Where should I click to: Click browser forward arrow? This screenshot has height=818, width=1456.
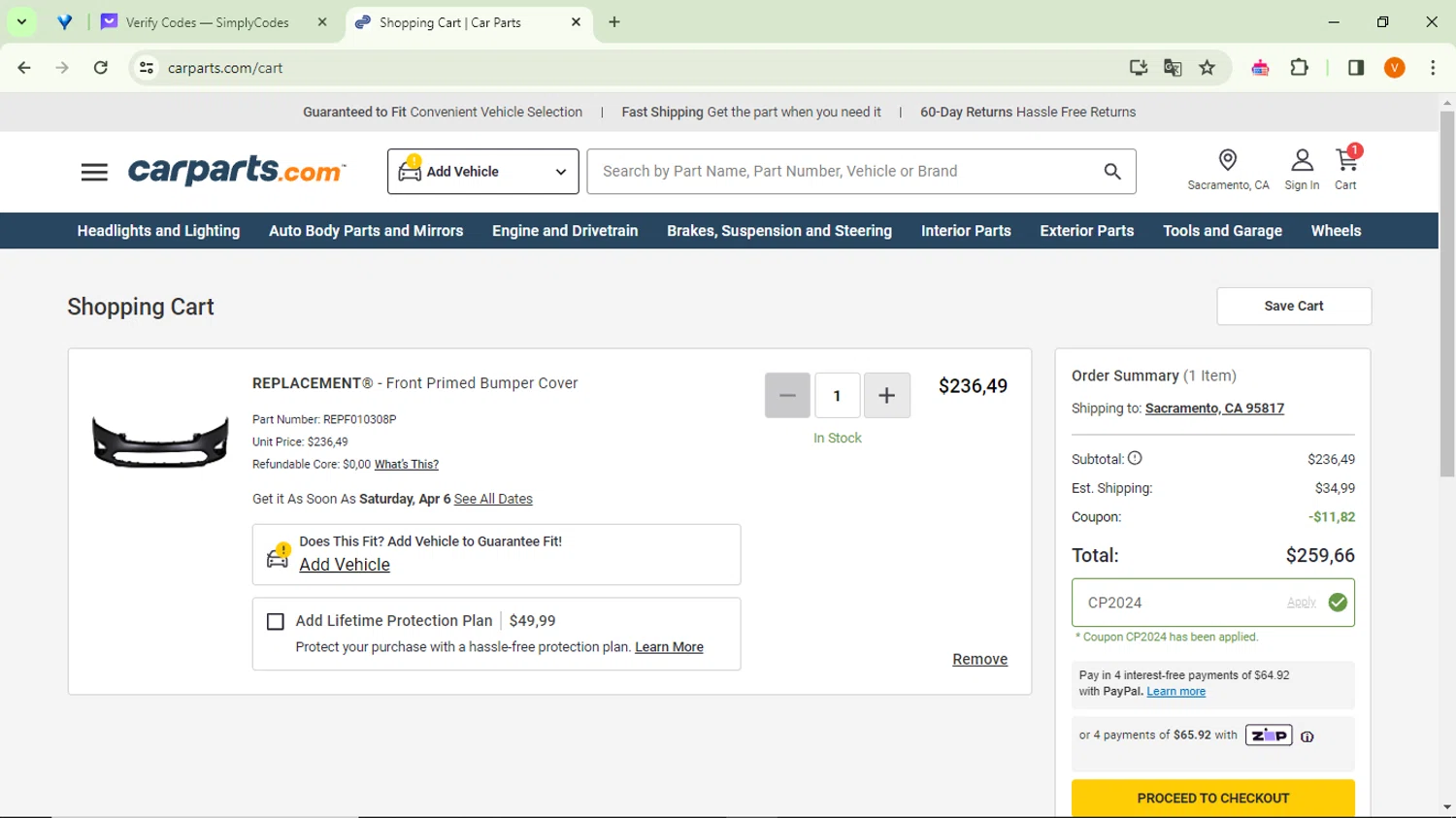62,68
